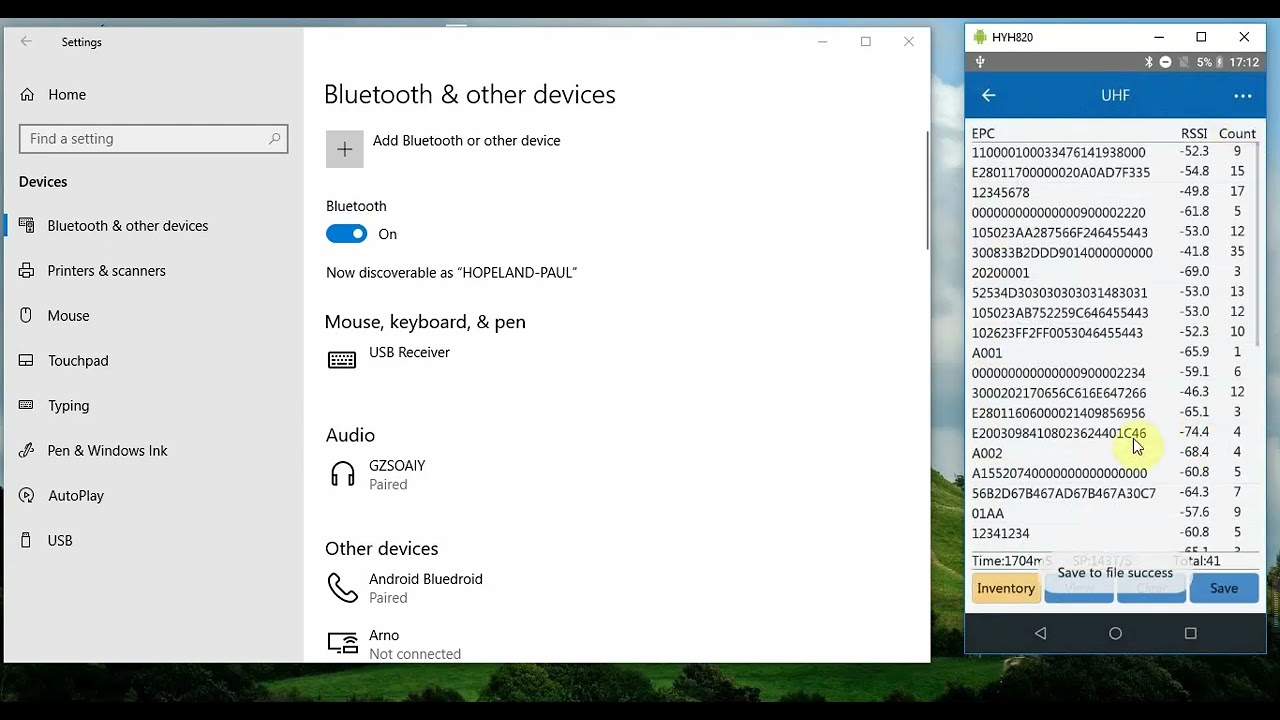The width and height of the screenshot is (1280, 720).
Task: Open USB settings in the sidebar
Action: click(x=154, y=541)
